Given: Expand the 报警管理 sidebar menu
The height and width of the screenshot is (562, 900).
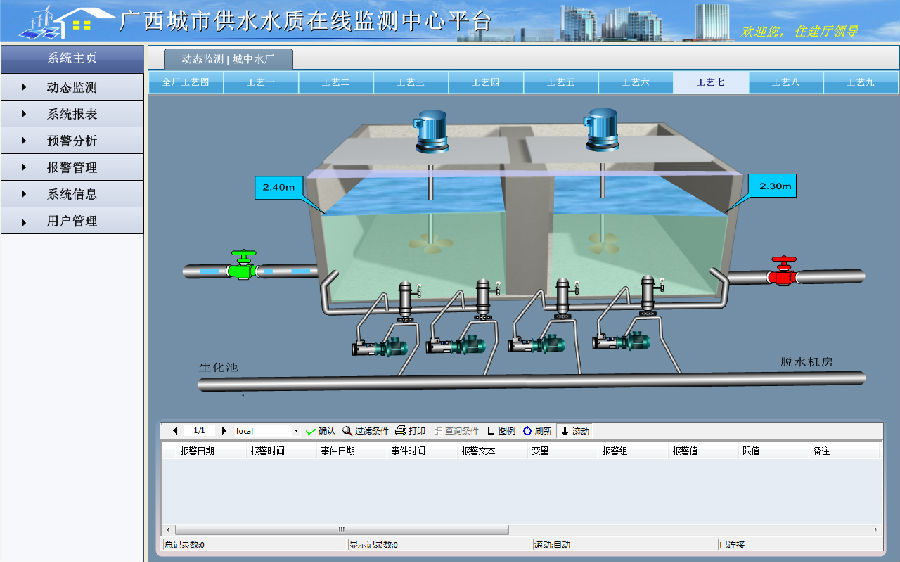Looking at the screenshot, I should (x=72, y=167).
